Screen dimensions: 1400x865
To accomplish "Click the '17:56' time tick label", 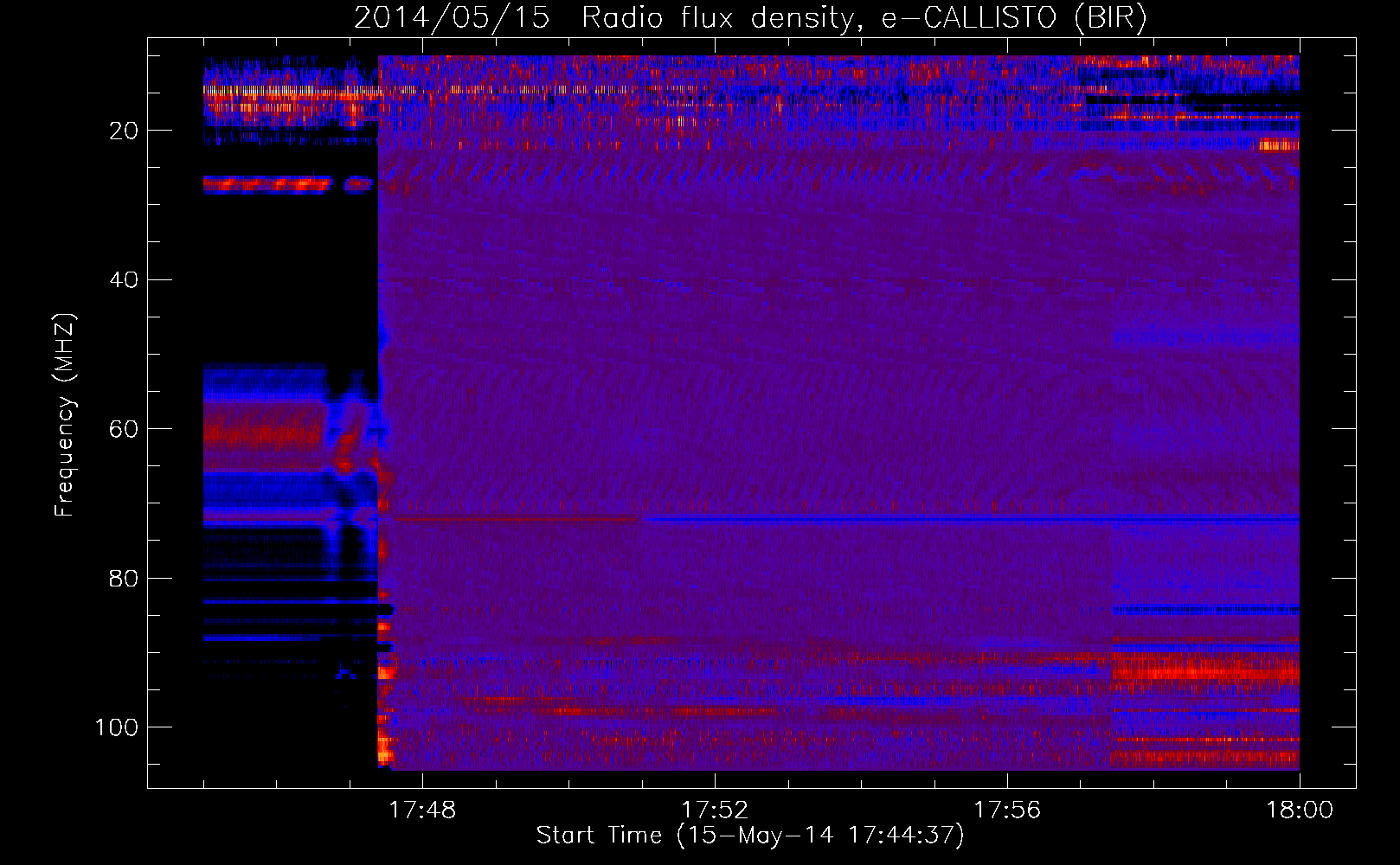I will (x=1007, y=811).
